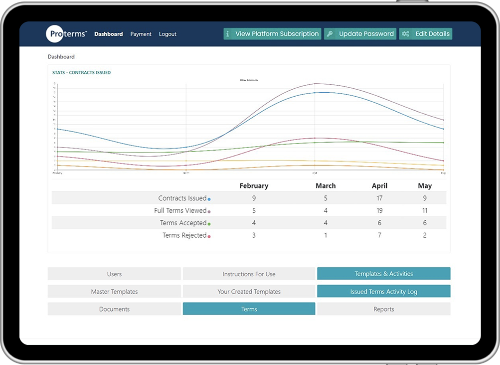Screen dimensions: 500x365
Task: Click the Proterms logo
Action: (x=66, y=34)
